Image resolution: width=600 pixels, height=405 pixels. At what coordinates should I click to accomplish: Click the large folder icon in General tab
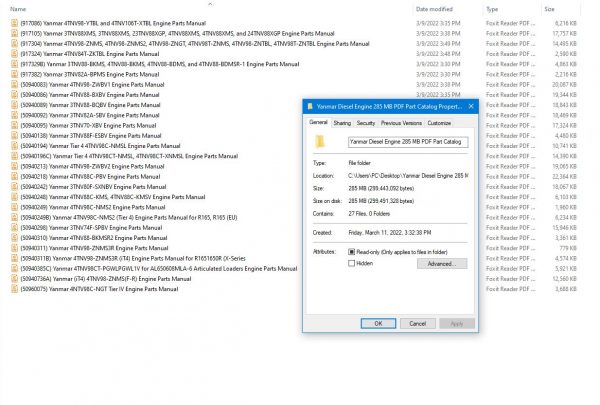tap(320, 141)
